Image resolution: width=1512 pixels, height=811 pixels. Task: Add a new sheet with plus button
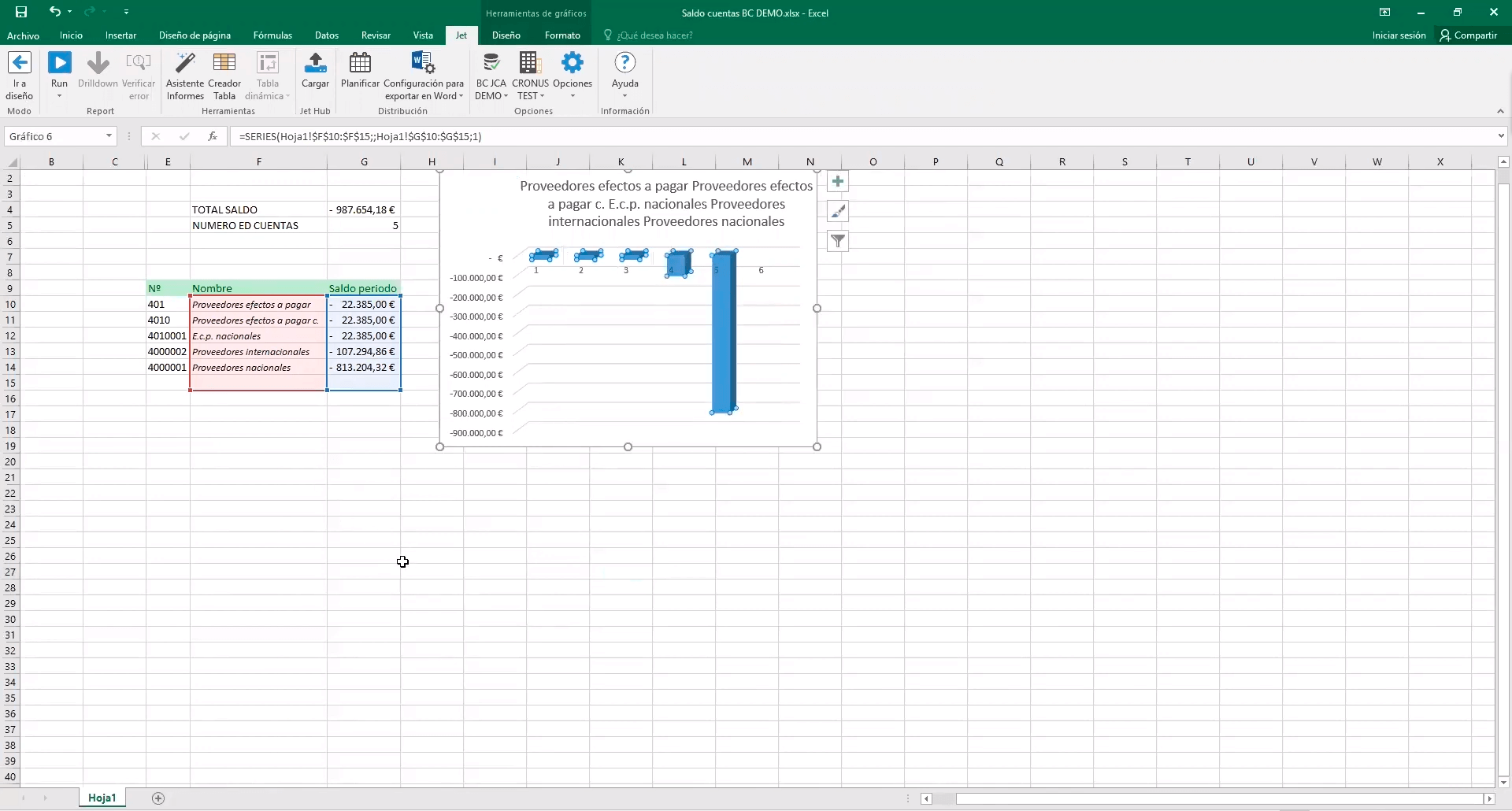(x=158, y=798)
